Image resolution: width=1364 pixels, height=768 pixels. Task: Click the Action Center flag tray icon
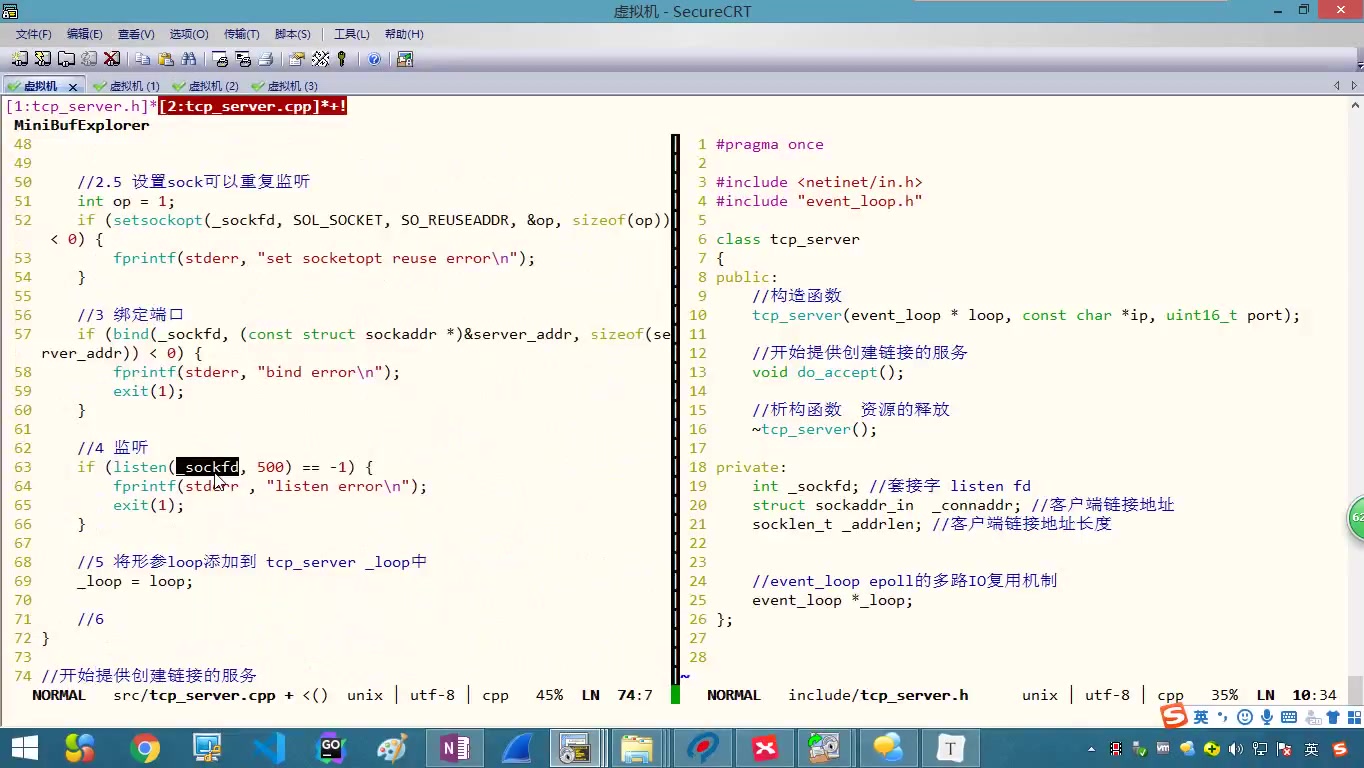(x=1284, y=749)
